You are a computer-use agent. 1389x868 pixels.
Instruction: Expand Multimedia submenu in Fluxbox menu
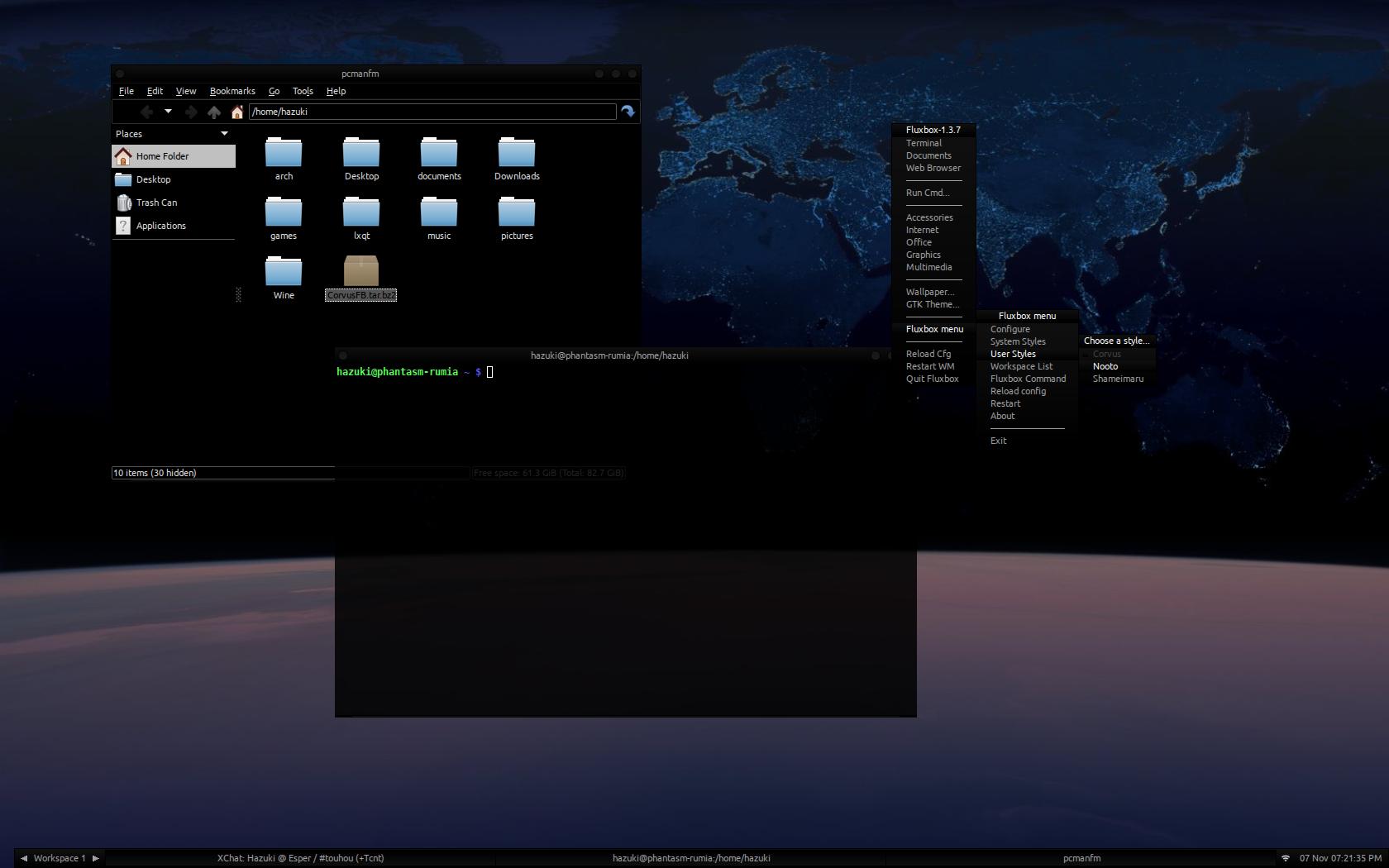(x=934, y=267)
